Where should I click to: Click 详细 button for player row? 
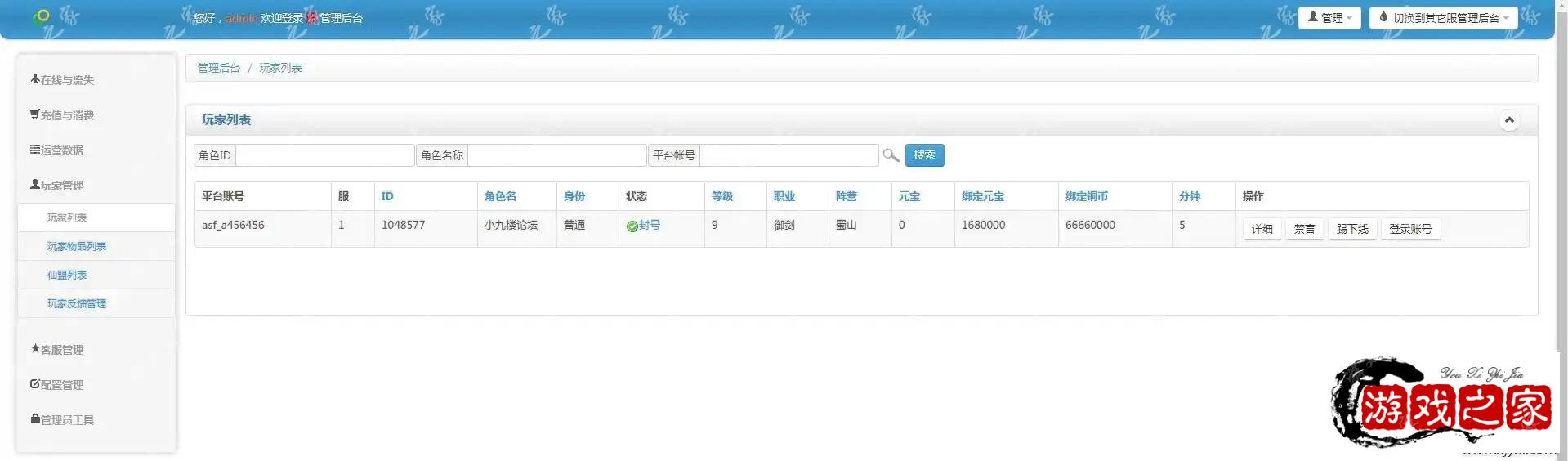click(1262, 229)
